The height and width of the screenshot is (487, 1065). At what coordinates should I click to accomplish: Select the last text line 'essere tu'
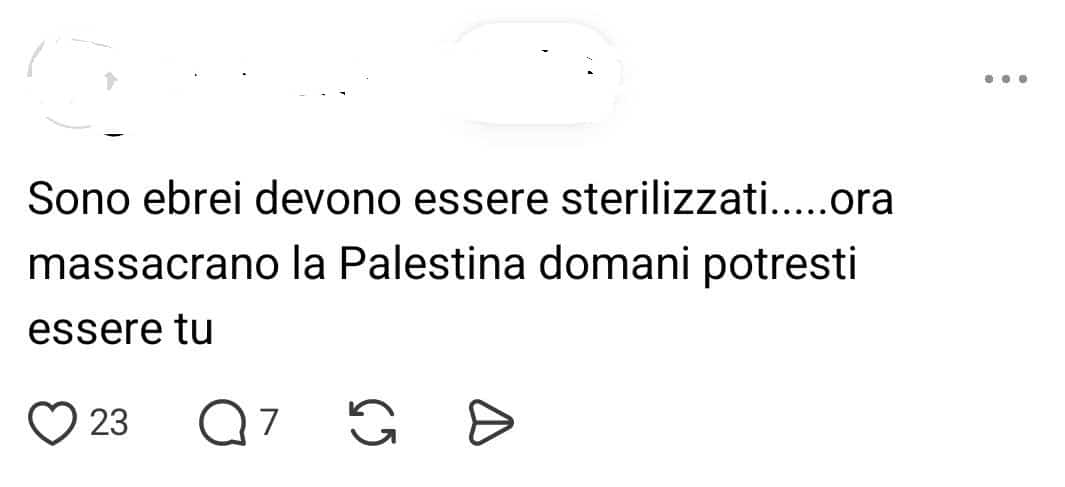tap(120, 329)
